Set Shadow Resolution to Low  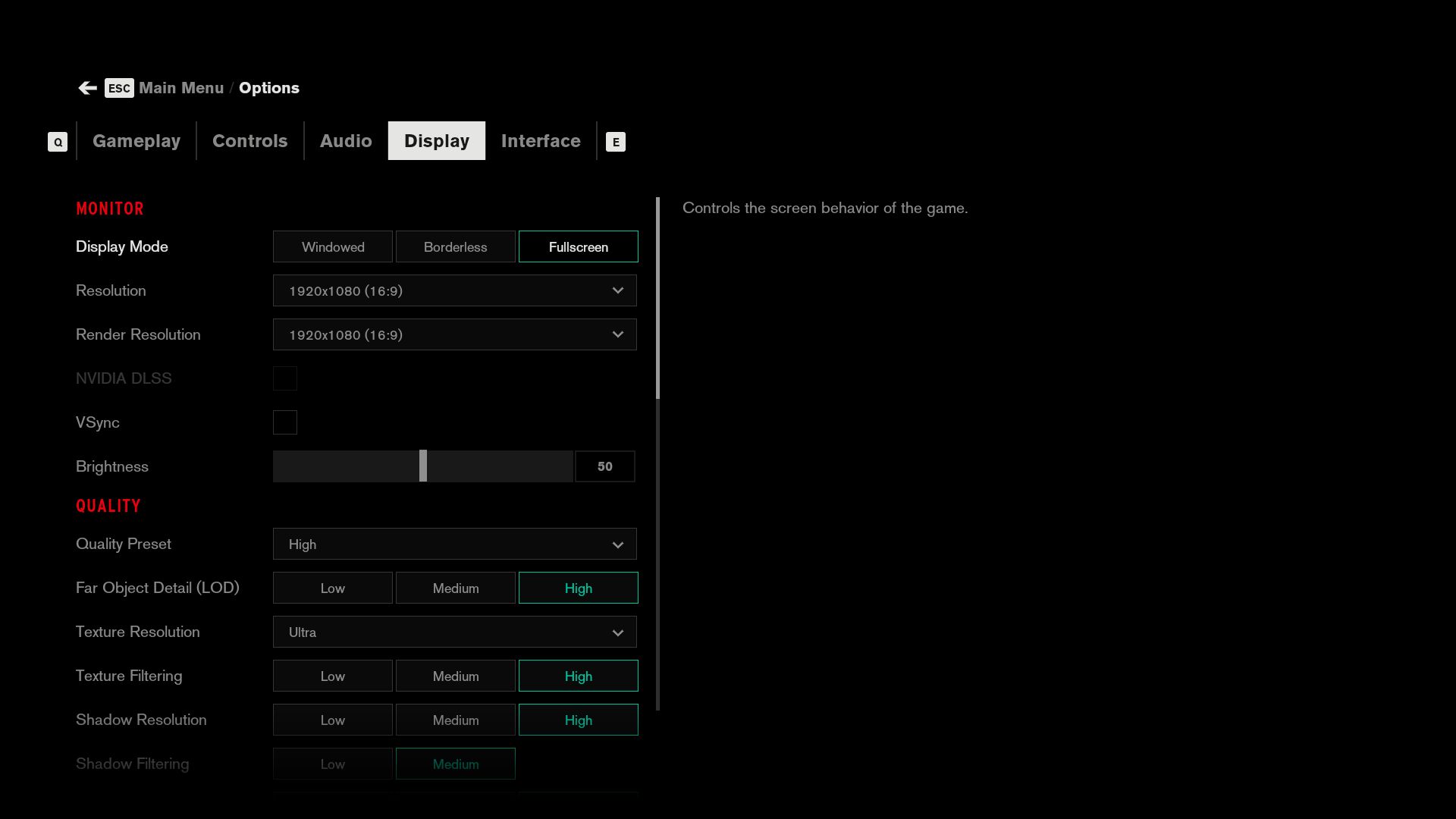(x=333, y=720)
